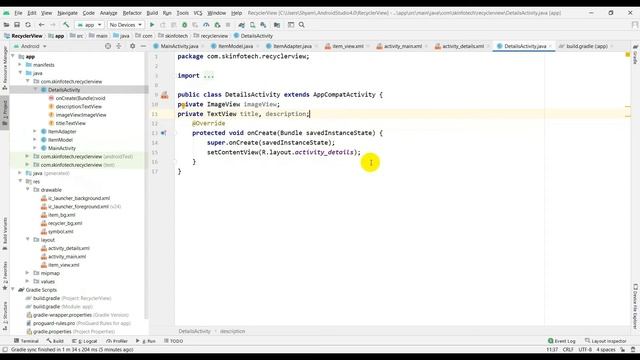Click the override gutter icon by onCreate
Viewport: 640px width, 360px height.
point(164,133)
